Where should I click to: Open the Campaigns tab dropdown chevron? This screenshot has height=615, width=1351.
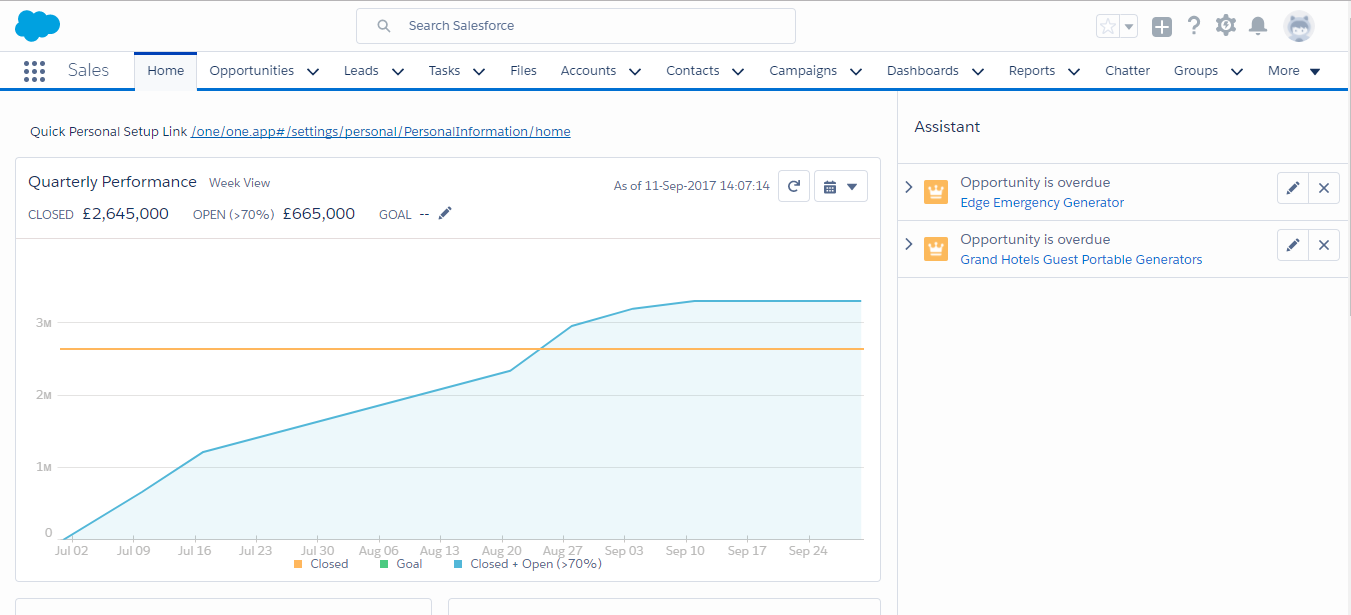(x=856, y=71)
